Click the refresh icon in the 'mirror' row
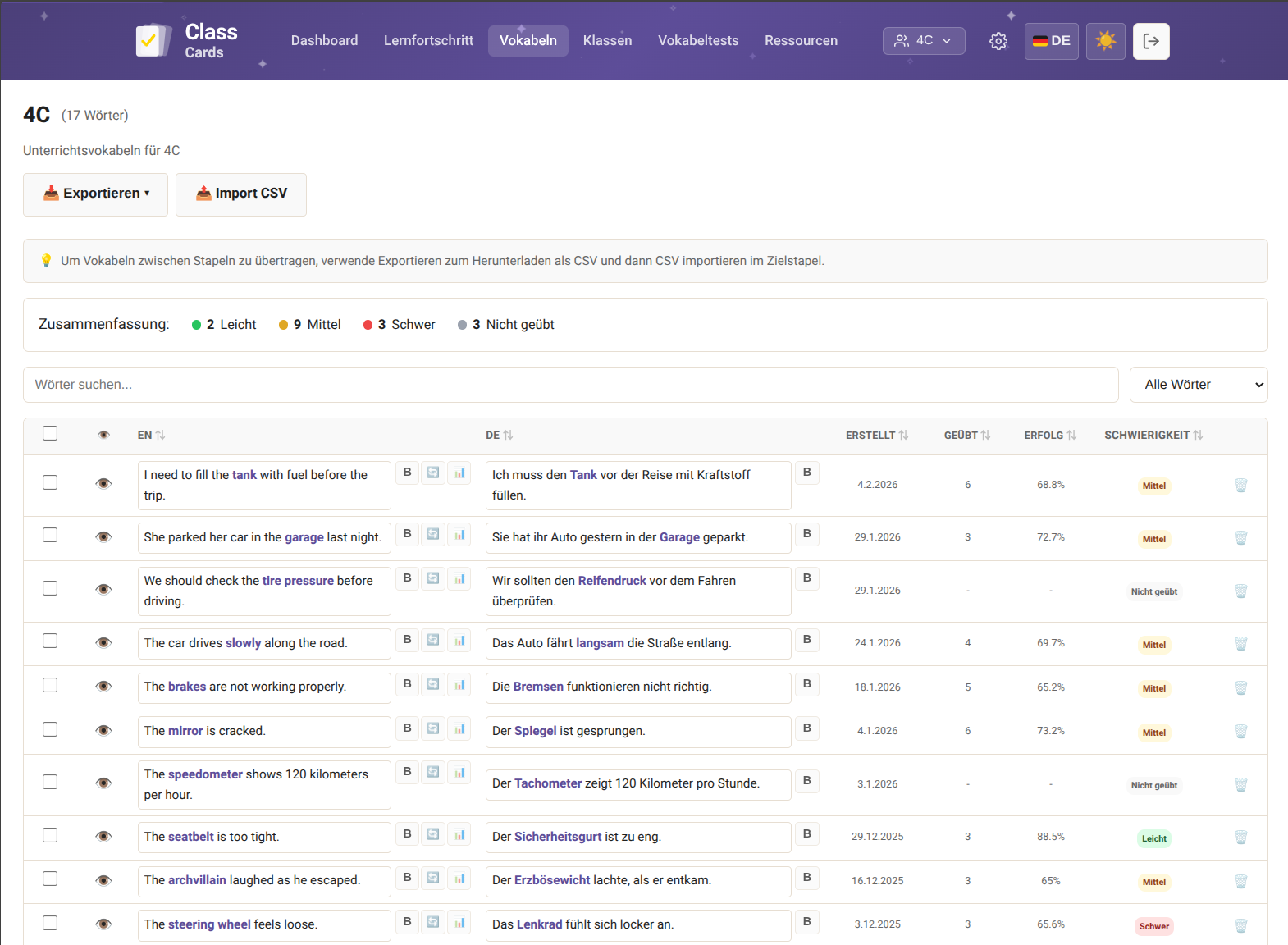Screen dimensions: 1288x945 tap(433, 728)
